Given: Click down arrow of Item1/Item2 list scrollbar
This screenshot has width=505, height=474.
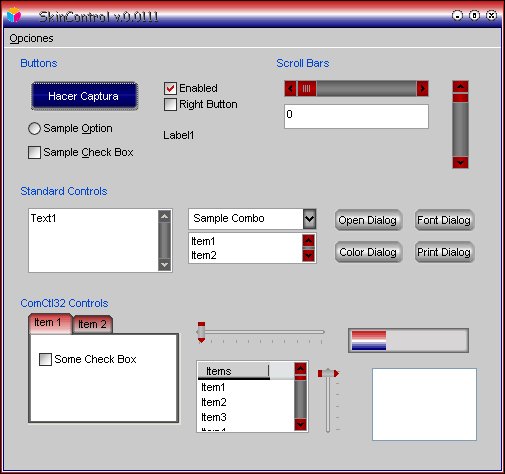Looking at the screenshot, I should tap(309, 255).
